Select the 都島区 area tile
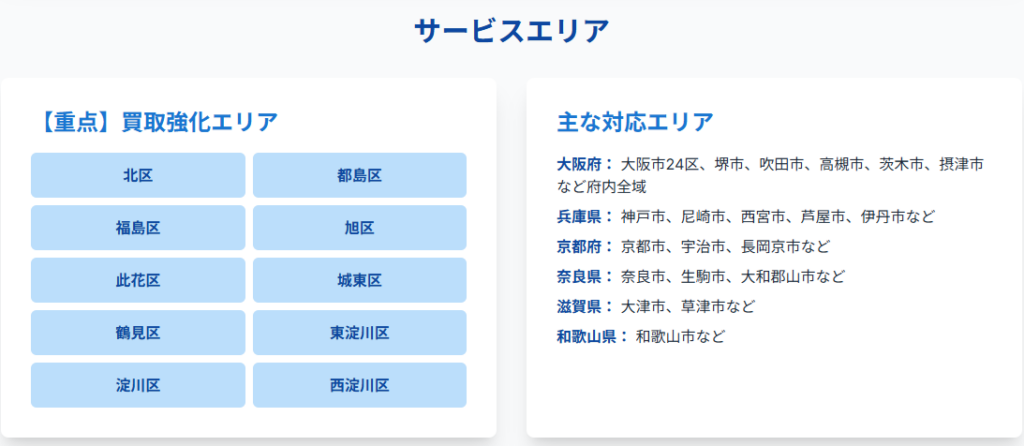This screenshot has width=1024, height=446. click(x=359, y=175)
